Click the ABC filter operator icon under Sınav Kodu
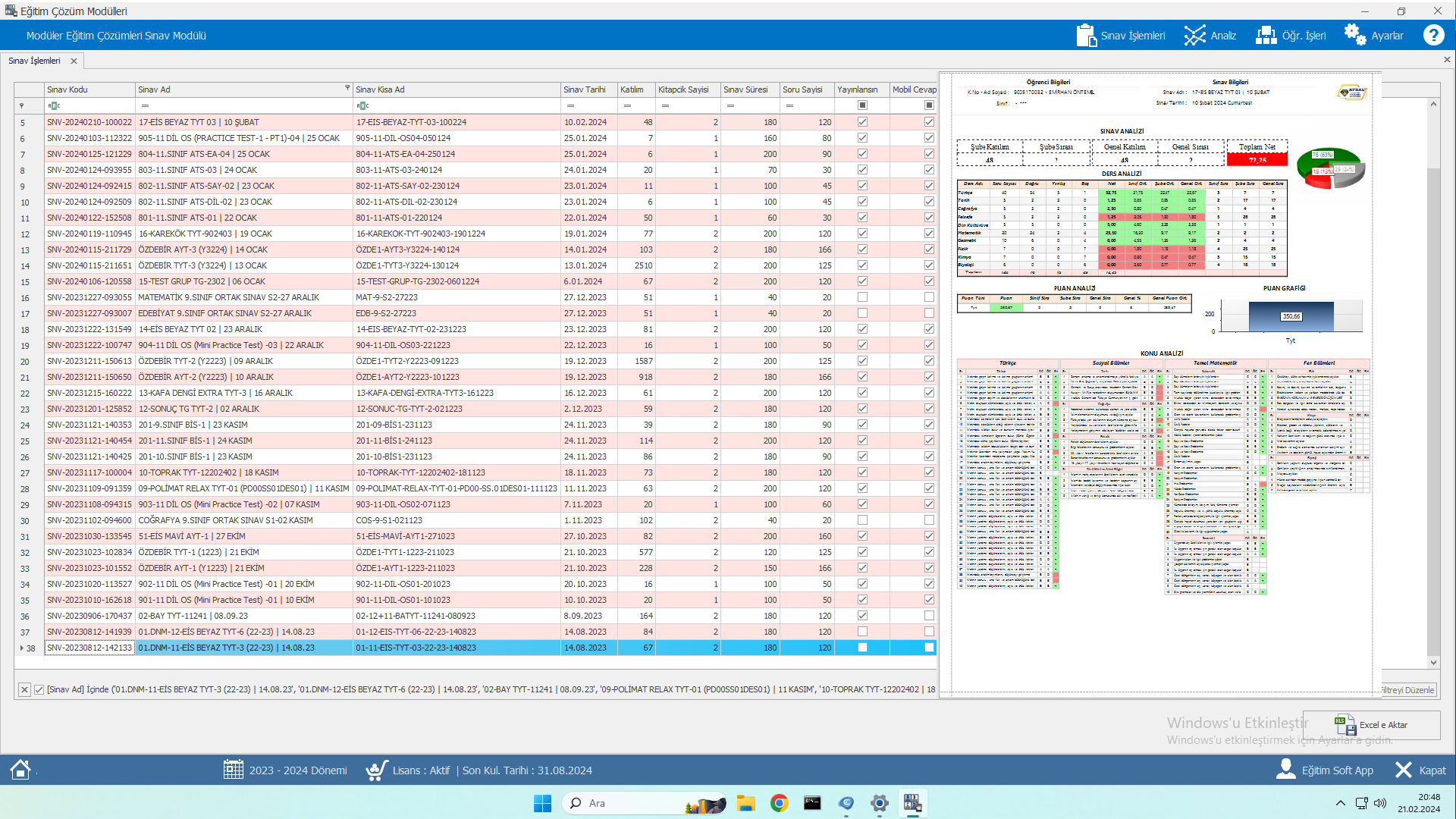 (54, 105)
